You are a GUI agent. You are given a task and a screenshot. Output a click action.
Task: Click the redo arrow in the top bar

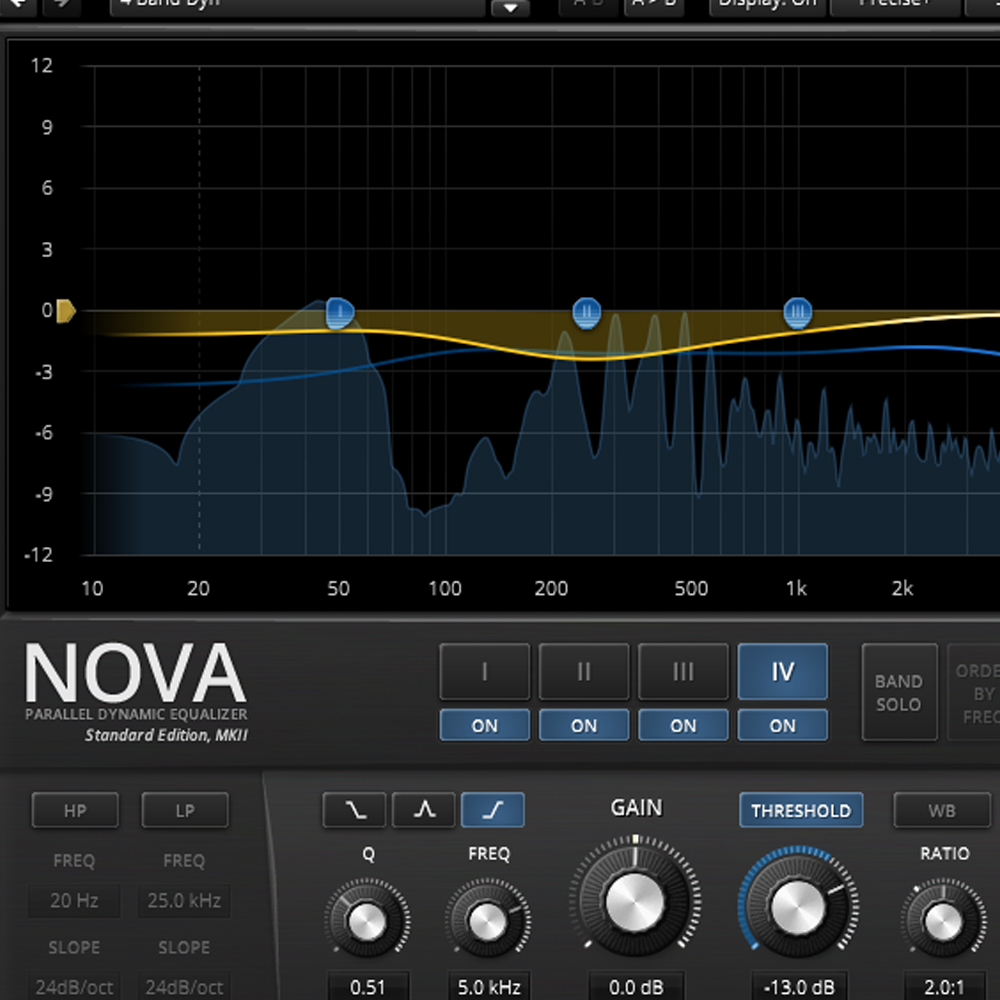tap(62, 5)
